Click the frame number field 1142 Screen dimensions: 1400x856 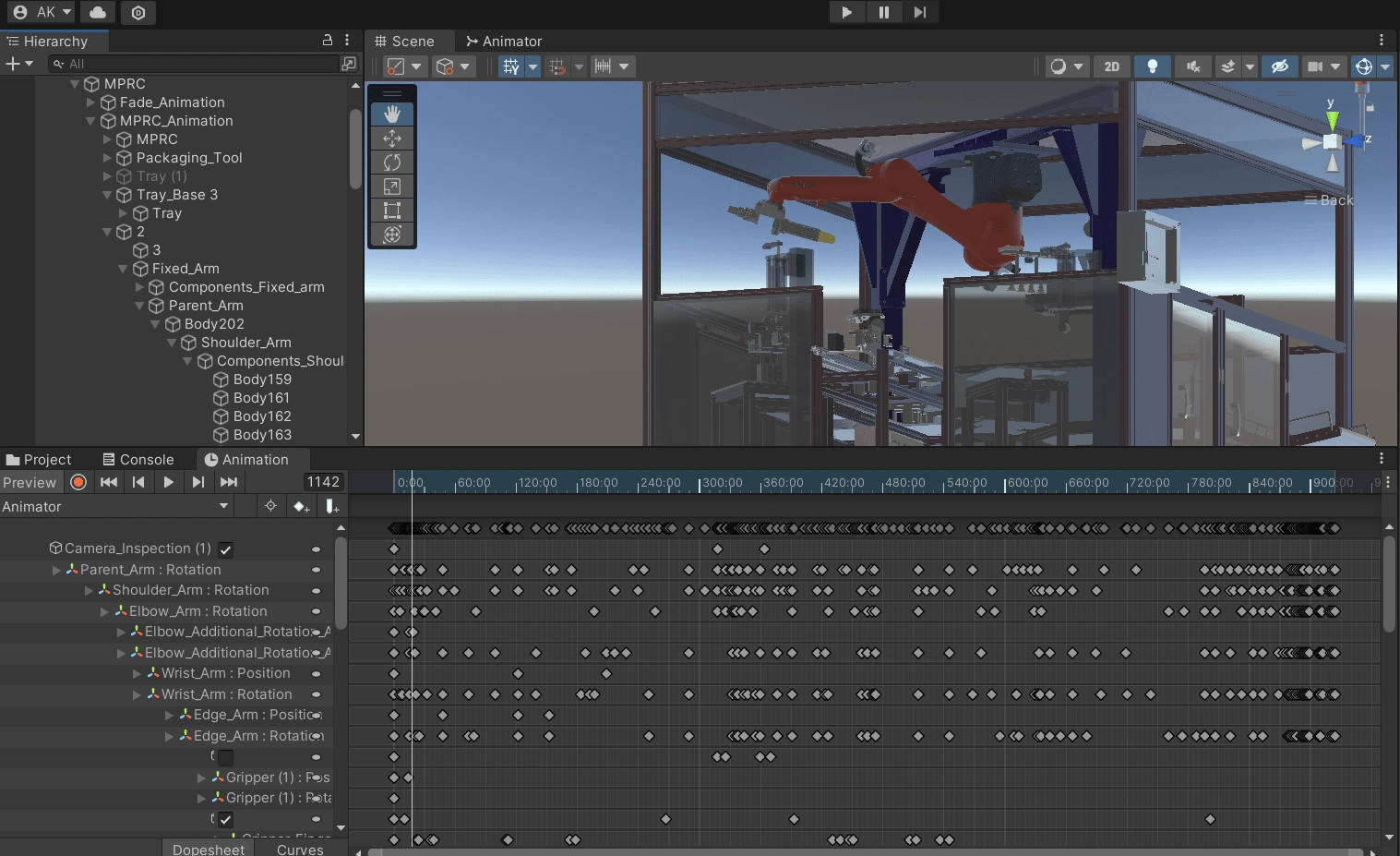coord(323,482)
